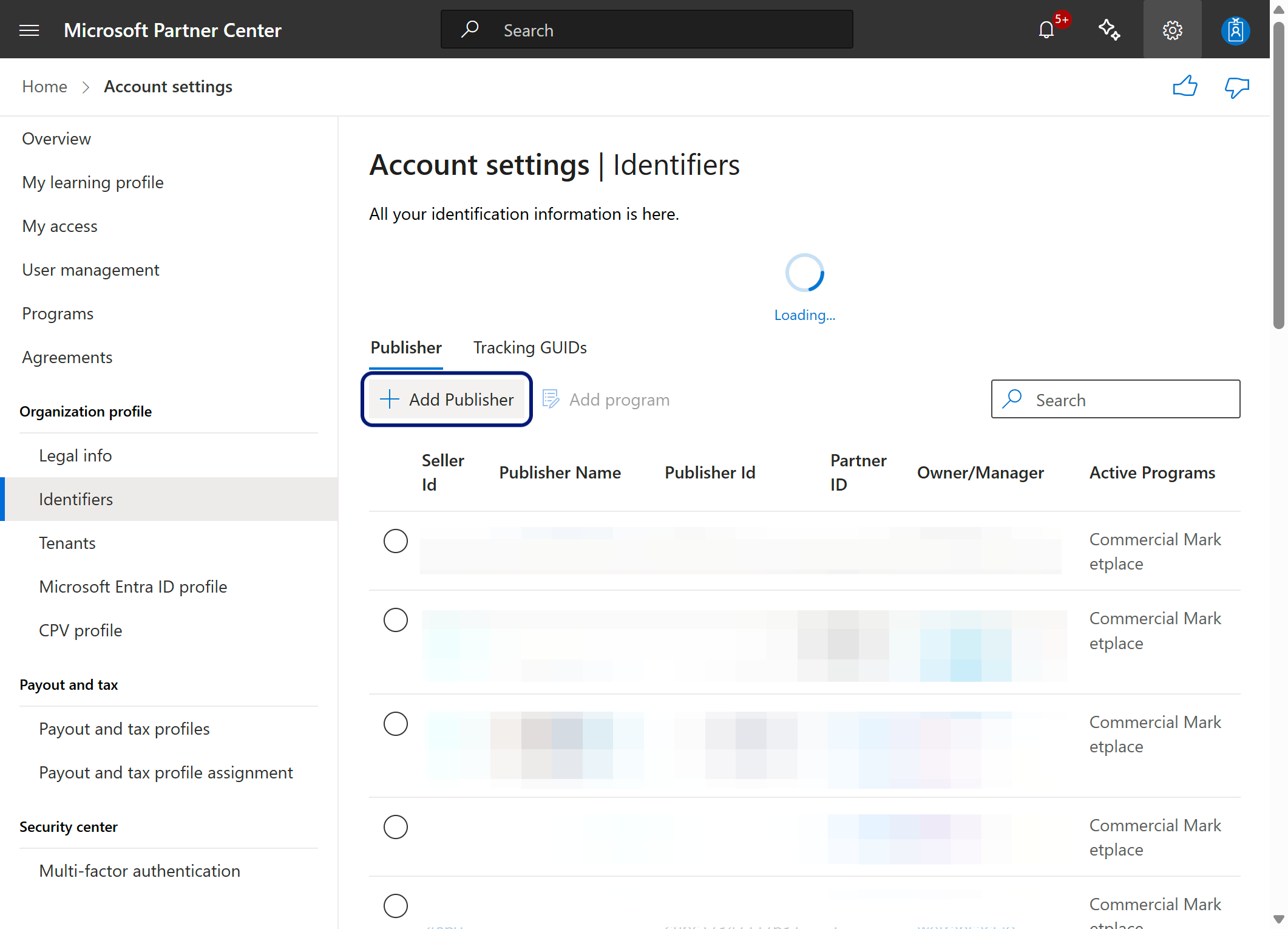
Task: Go to Home in the breadcrumb
Action: click(x=45, y=87)
